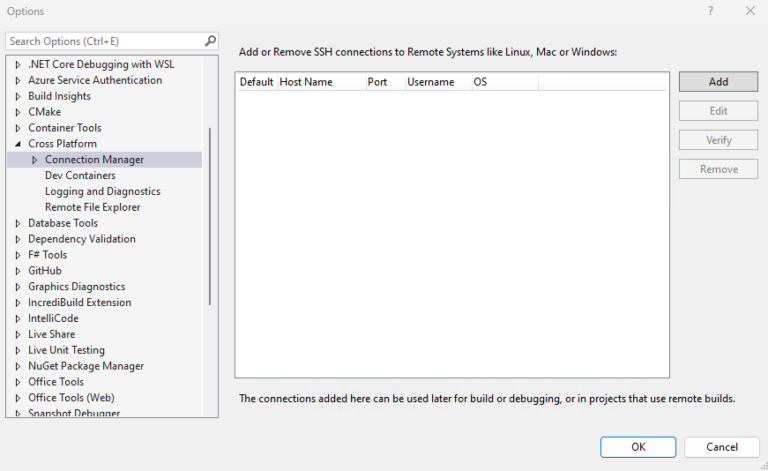Select Remote File Explorer option

[x=92, y=208]
